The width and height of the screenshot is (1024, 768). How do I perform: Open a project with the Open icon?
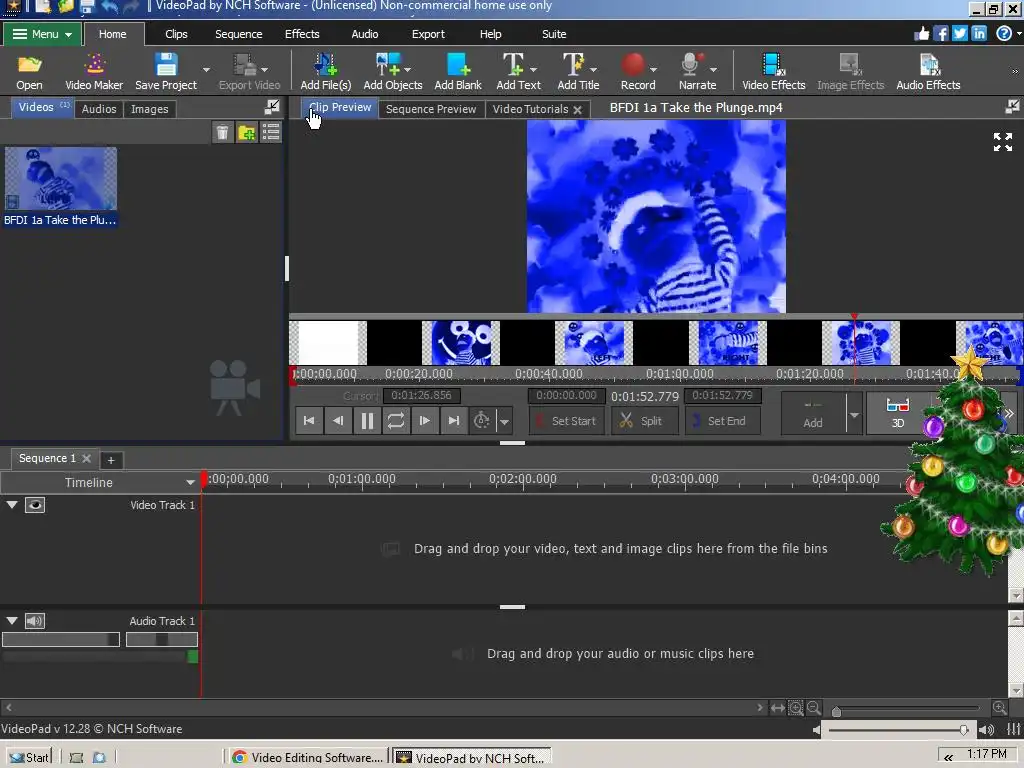pyautogui.click(x=29, y=72)
